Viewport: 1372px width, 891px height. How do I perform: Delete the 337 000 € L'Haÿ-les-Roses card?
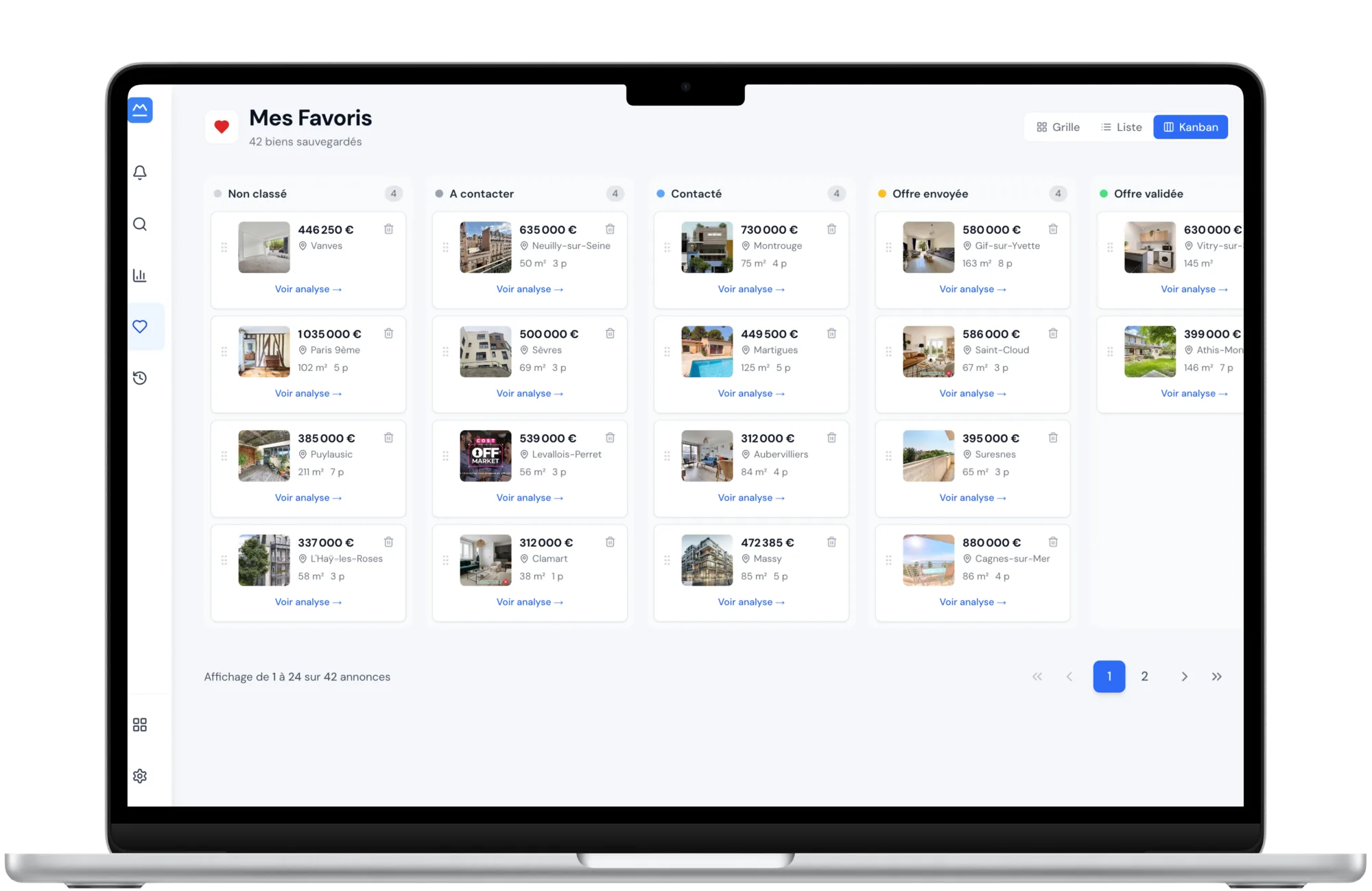click(x=389, y=542)
